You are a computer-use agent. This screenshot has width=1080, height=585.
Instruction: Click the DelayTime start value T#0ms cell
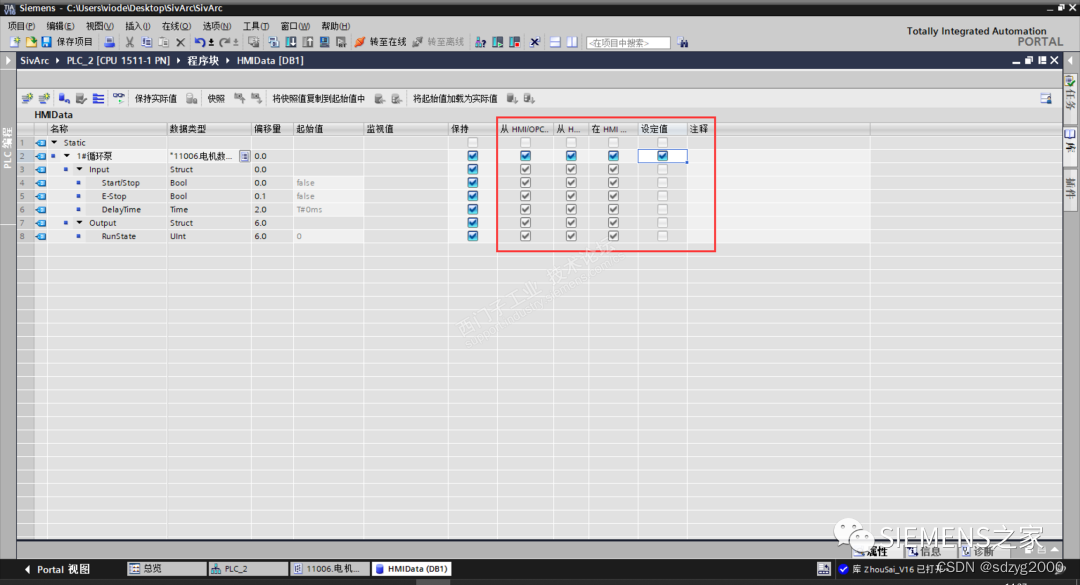click(x=328, y=209)
